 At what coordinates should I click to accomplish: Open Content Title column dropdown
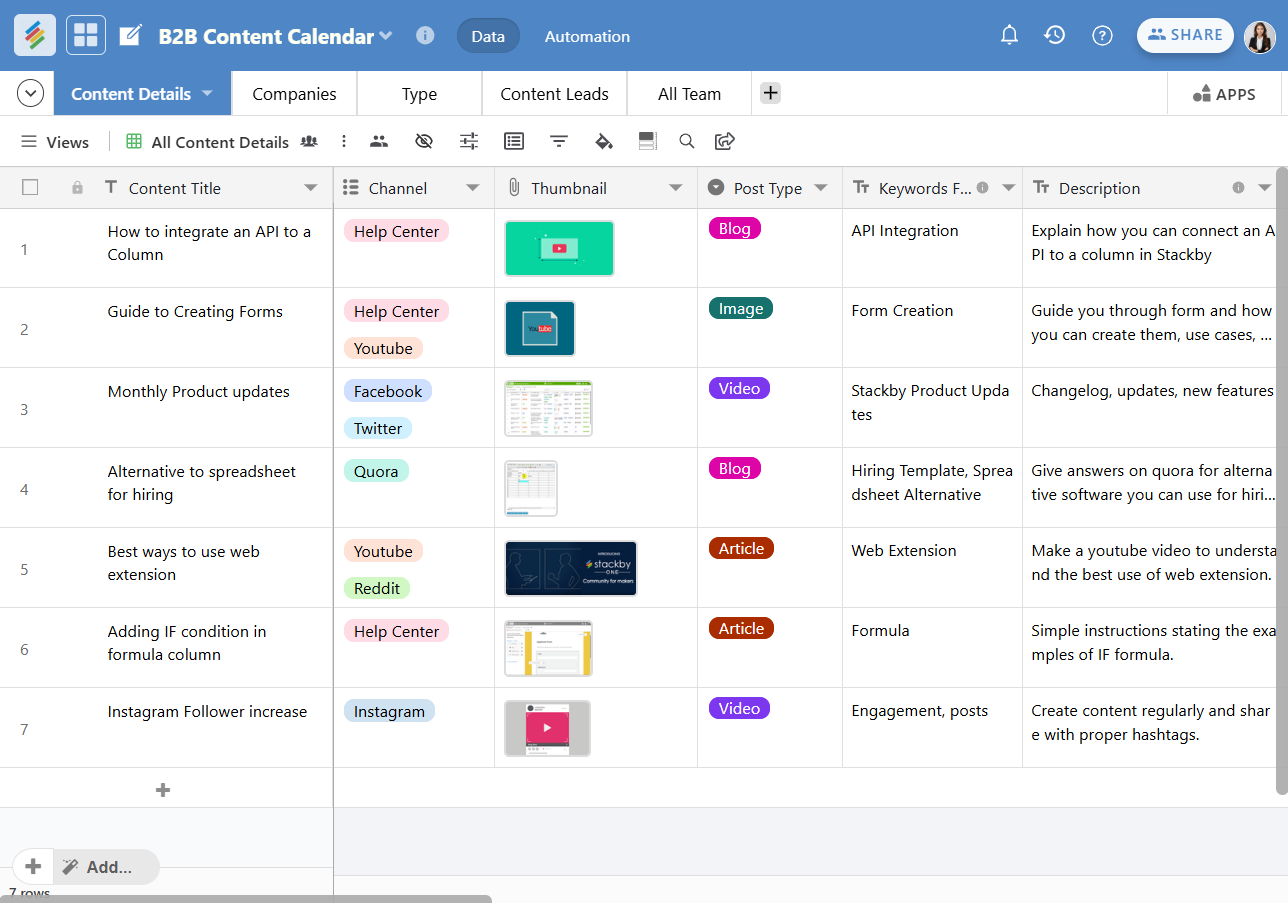click(310, 188)
